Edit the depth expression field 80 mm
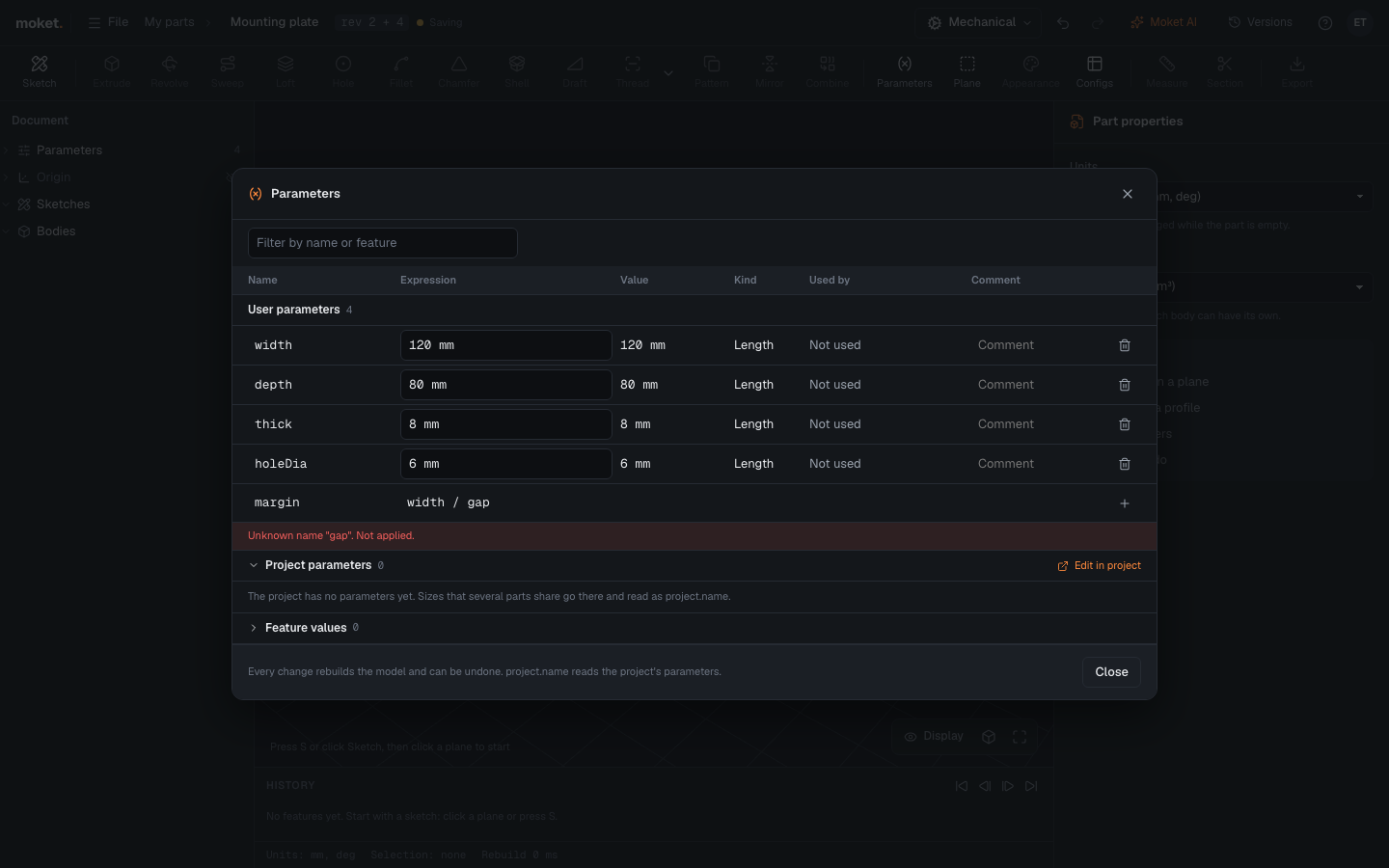 [x=506, y=385]
